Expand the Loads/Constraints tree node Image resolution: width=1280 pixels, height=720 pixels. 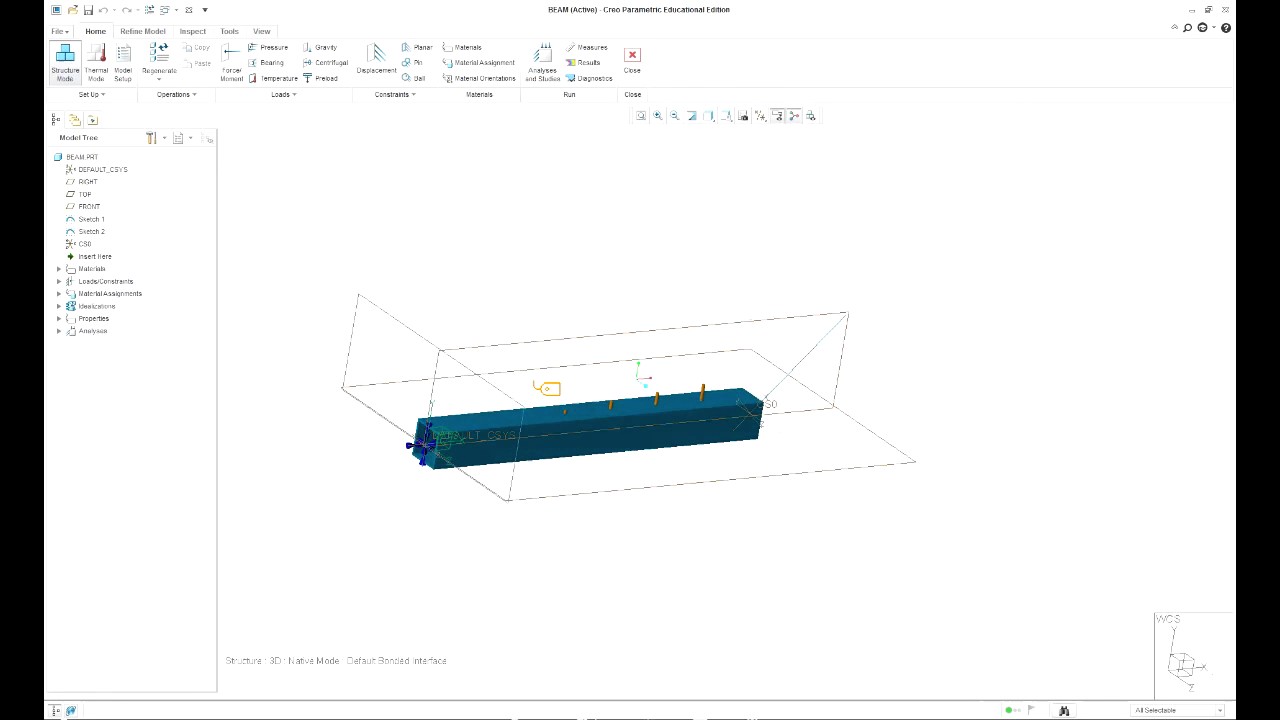click(59, 281)
